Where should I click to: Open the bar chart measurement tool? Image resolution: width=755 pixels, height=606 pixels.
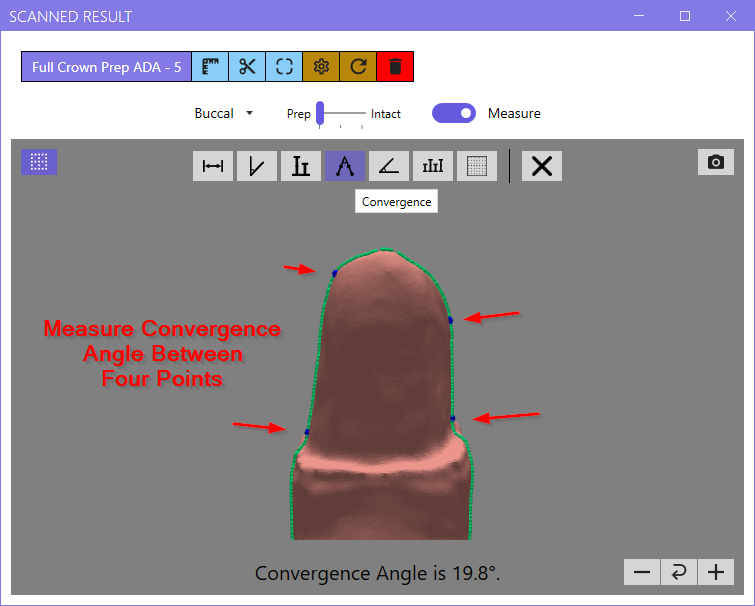click(x=433, y=166)
